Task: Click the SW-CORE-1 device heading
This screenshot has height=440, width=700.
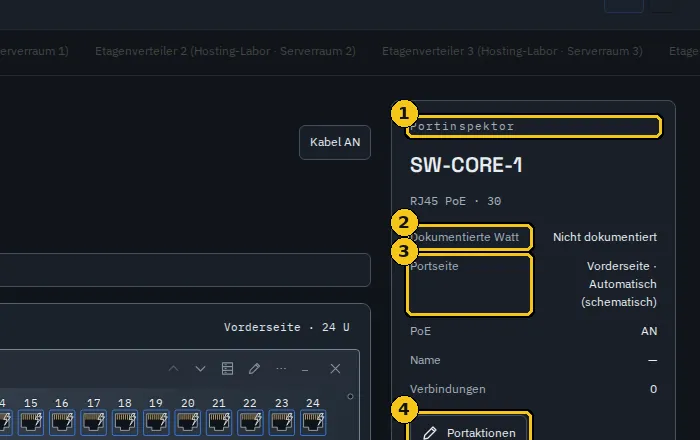Action: tap(466, 165)
